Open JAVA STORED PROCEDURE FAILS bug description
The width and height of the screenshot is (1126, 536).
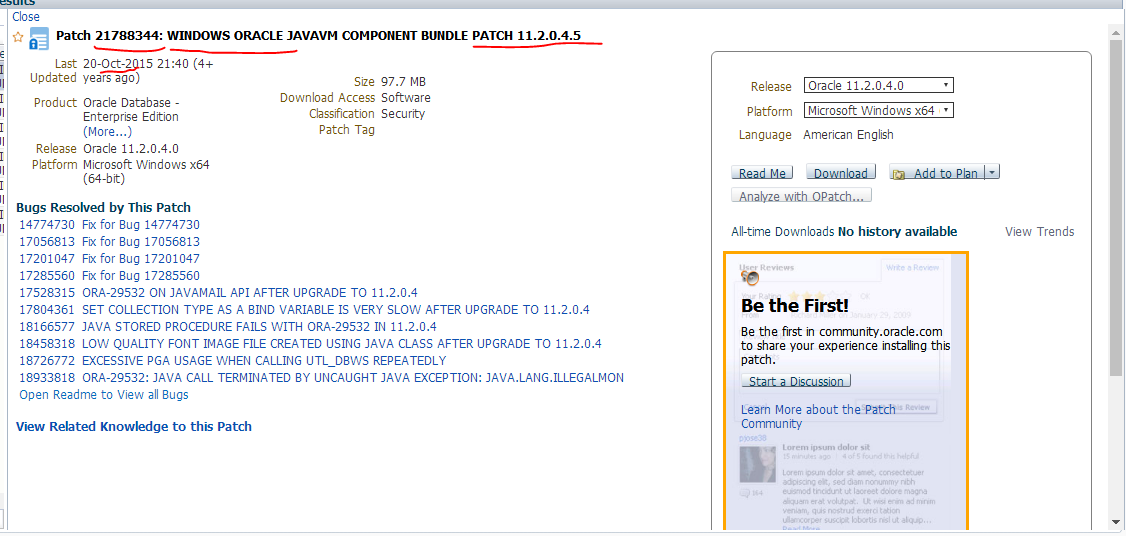[259, 326]
